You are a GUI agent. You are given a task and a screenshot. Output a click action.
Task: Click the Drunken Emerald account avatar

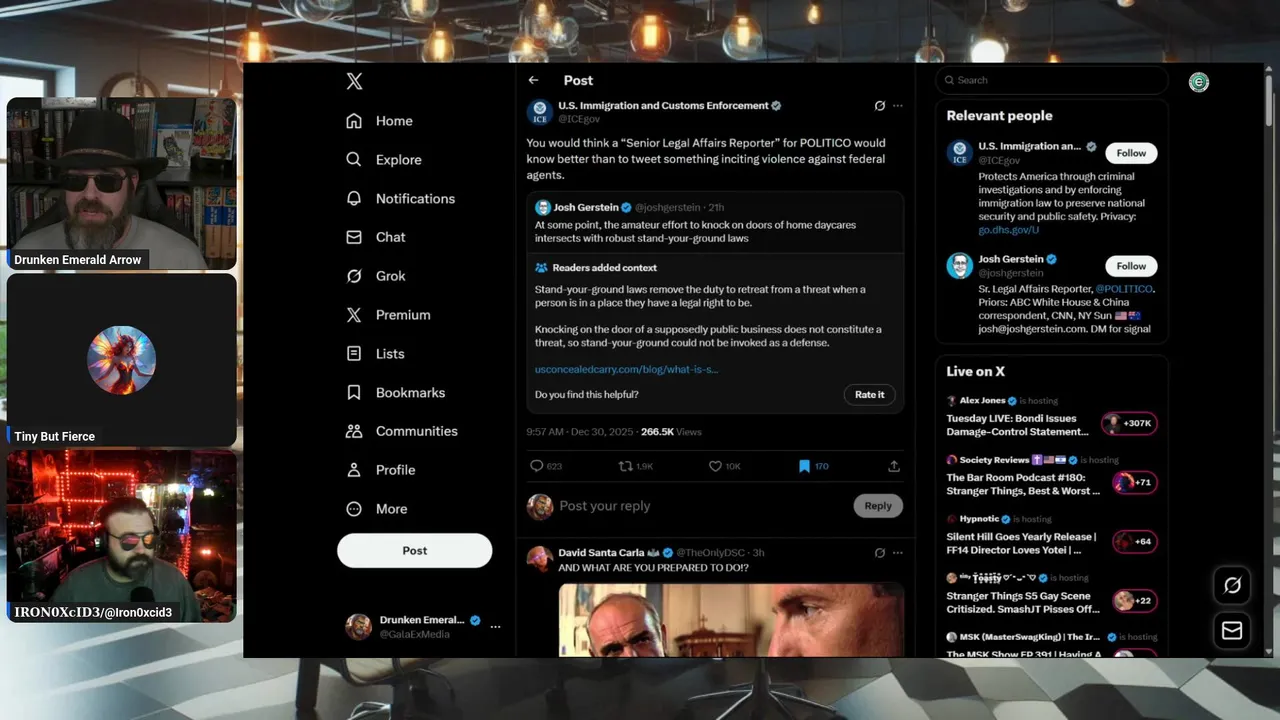[358, 627]
